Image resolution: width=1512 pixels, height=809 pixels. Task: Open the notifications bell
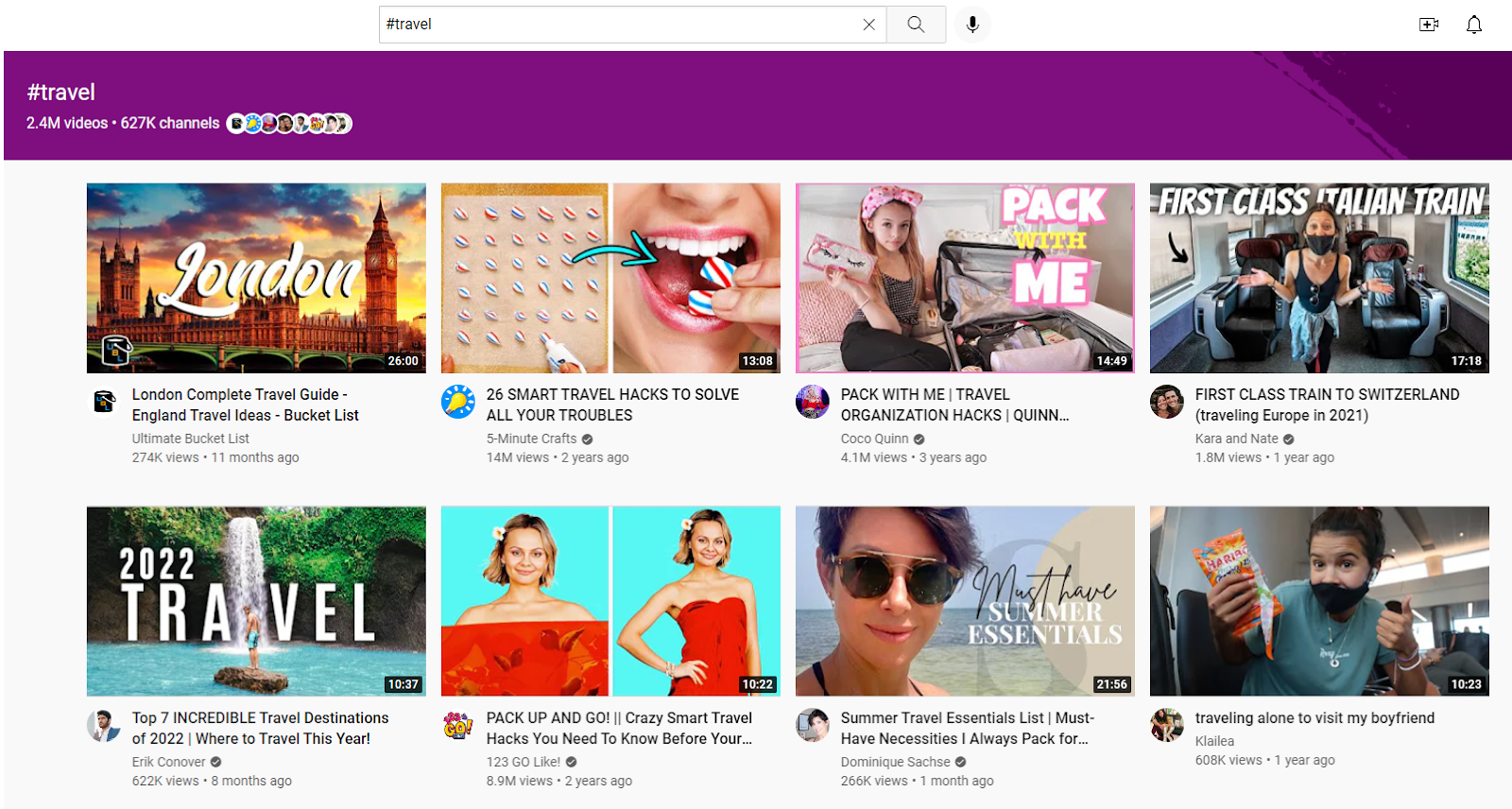(1473, 25)
